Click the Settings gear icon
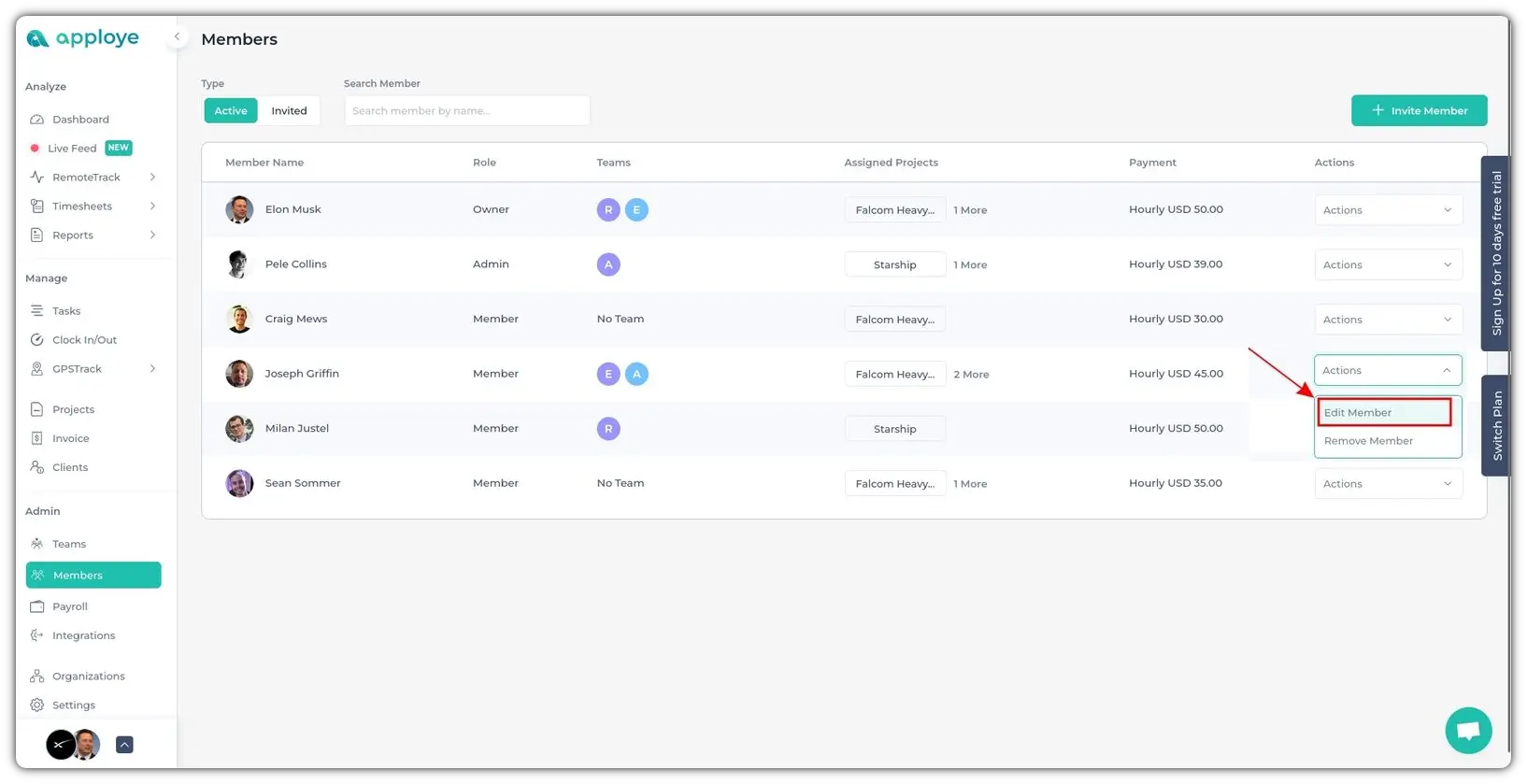 37,706
